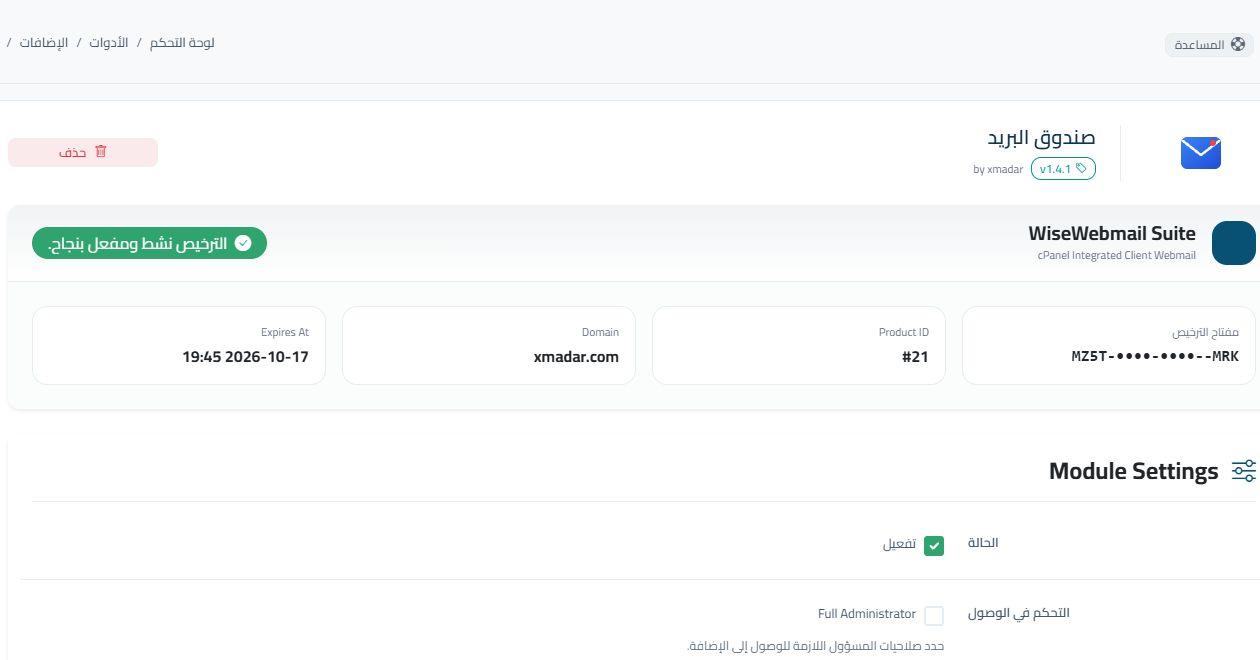This screenshot has width=1260, height=660.
Task: Click the WiseWebmail Suite dark logo icon
Action: coord(1233,243)
